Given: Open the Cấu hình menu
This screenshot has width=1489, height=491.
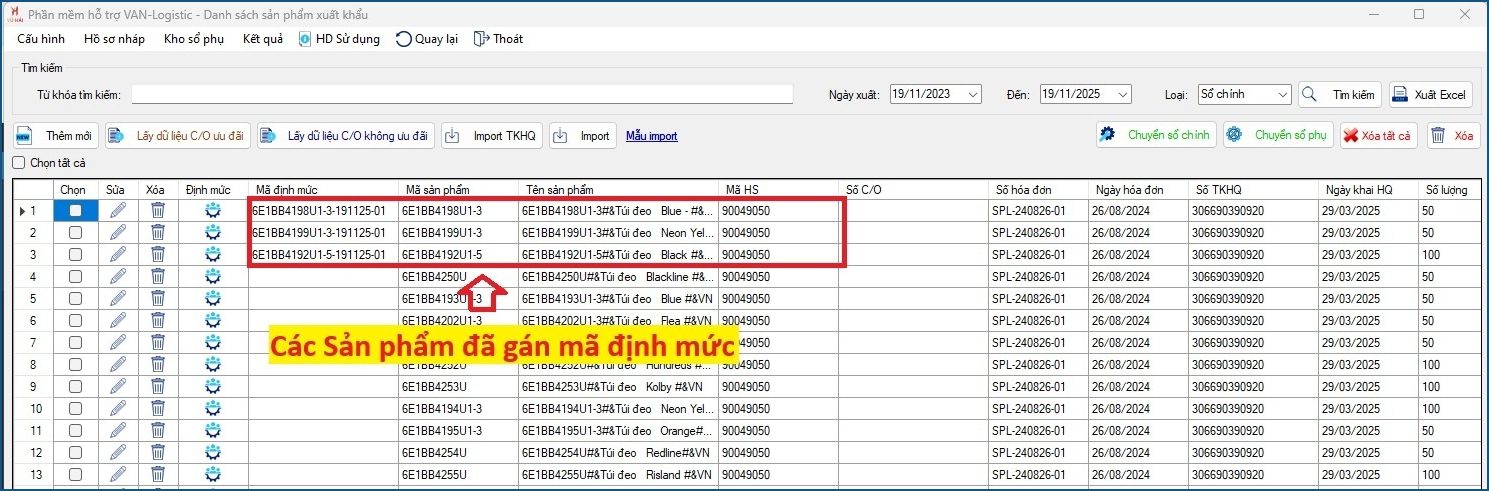Looking at the screenshot, I should (41, 39).
